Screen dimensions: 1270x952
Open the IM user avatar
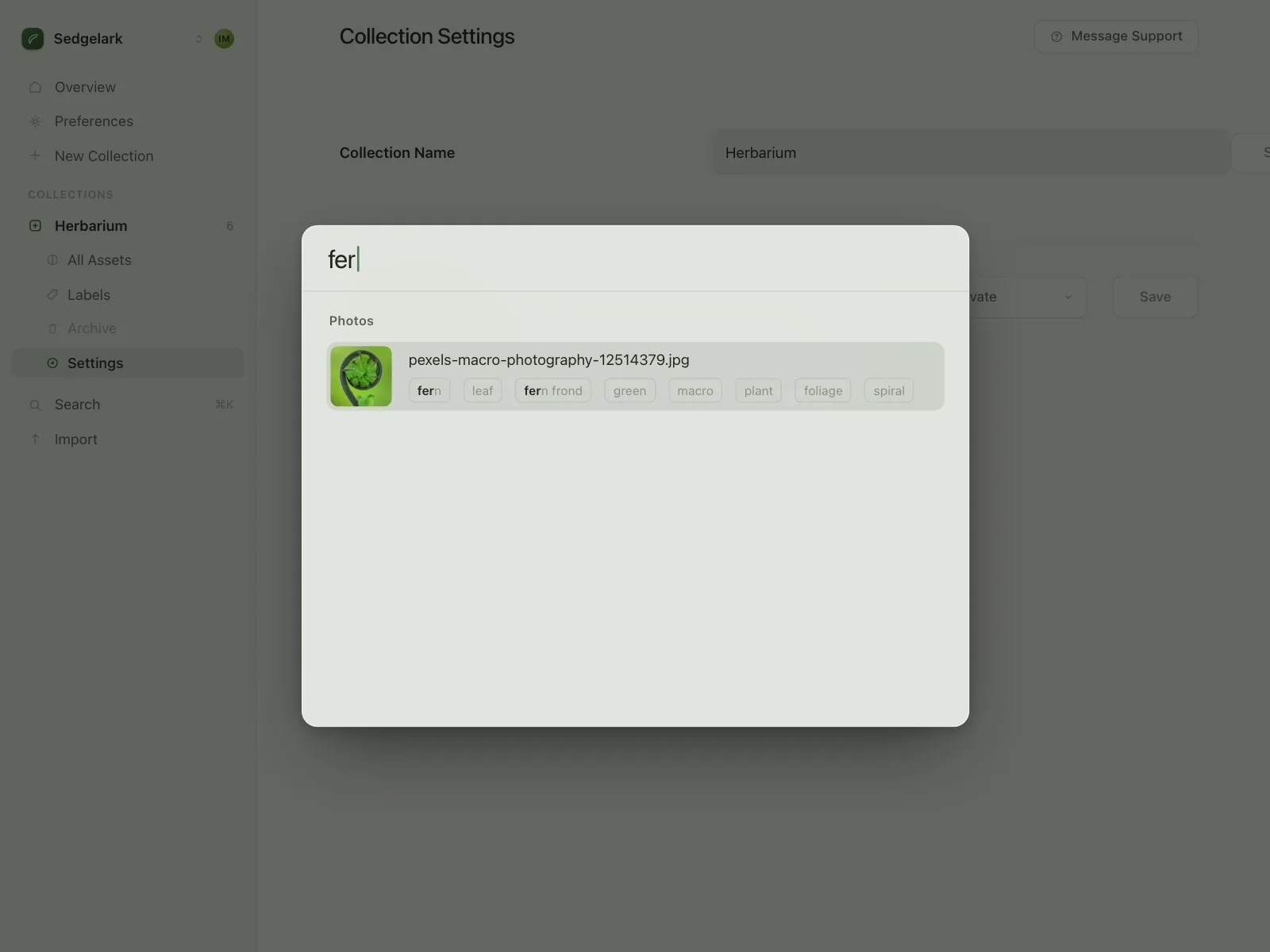(224, 38)
